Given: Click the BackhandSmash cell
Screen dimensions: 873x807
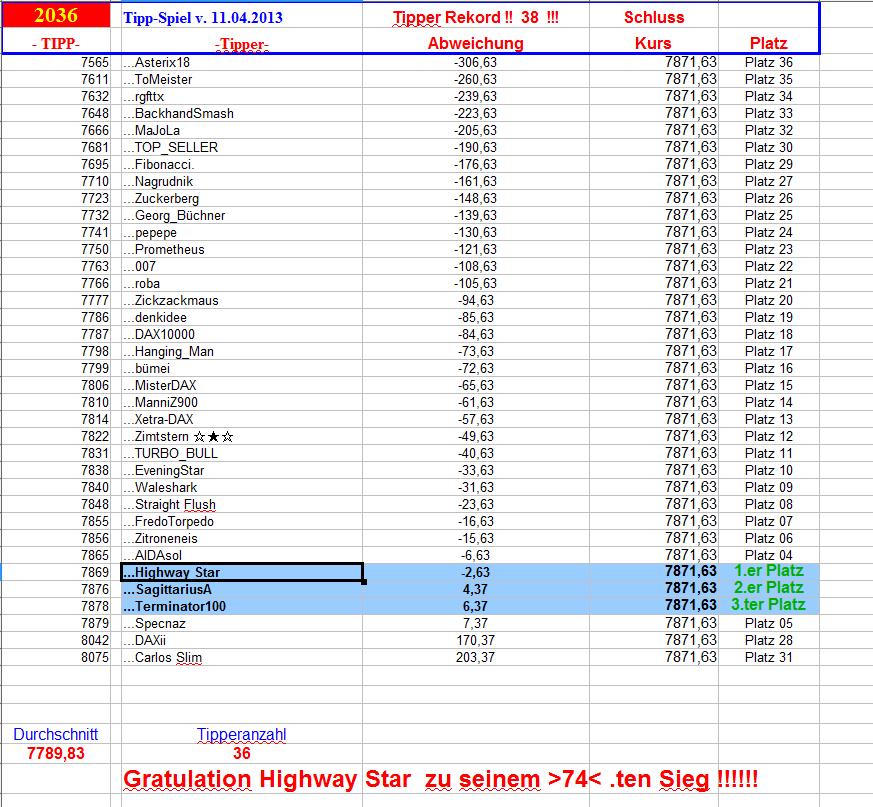Looking at the screenshot, I should tap(242, 114).
